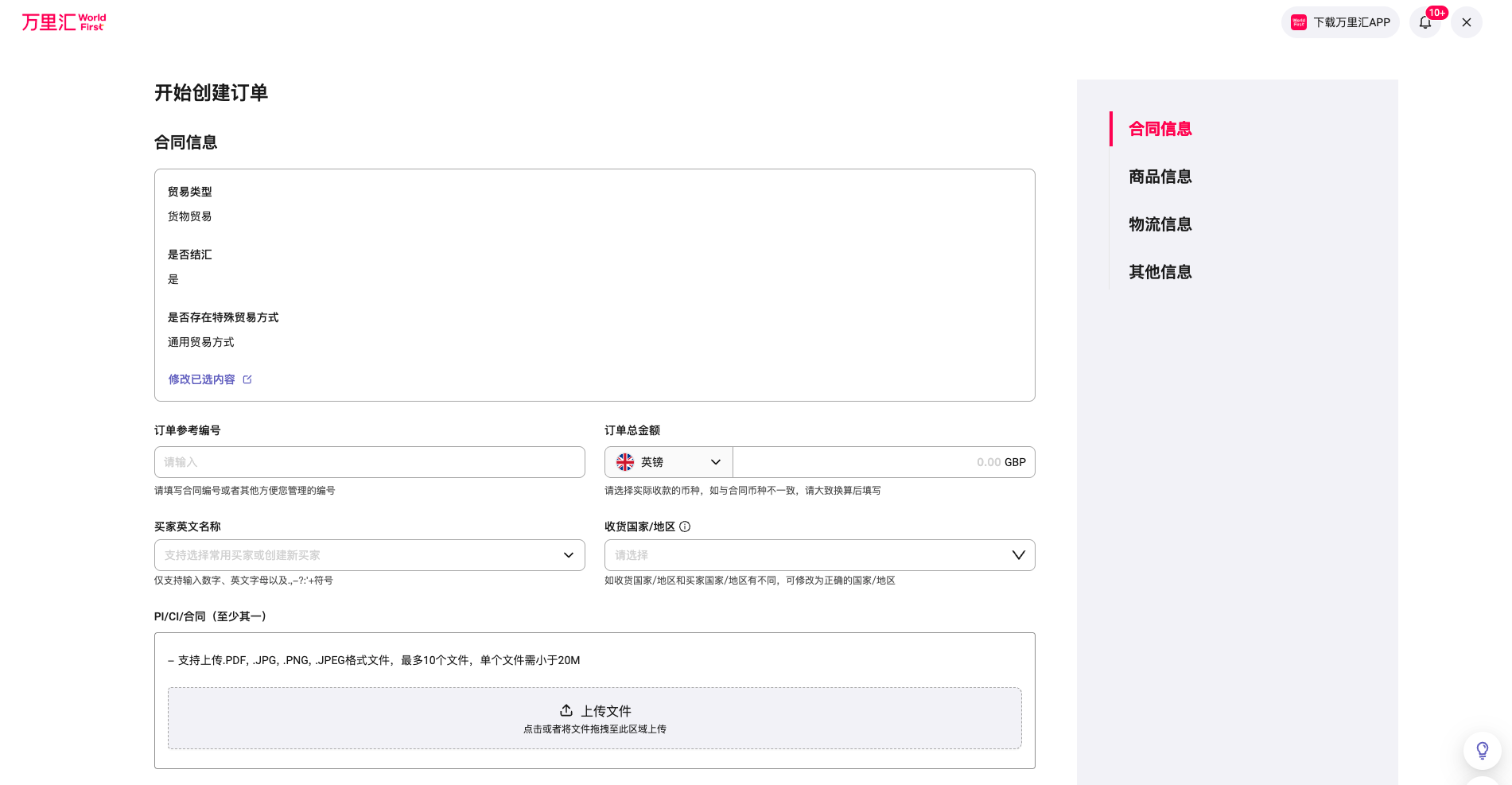Jump to 物流信息 section
Image resolution: width=1512 pixels, height=785 pixels.
1160,224
